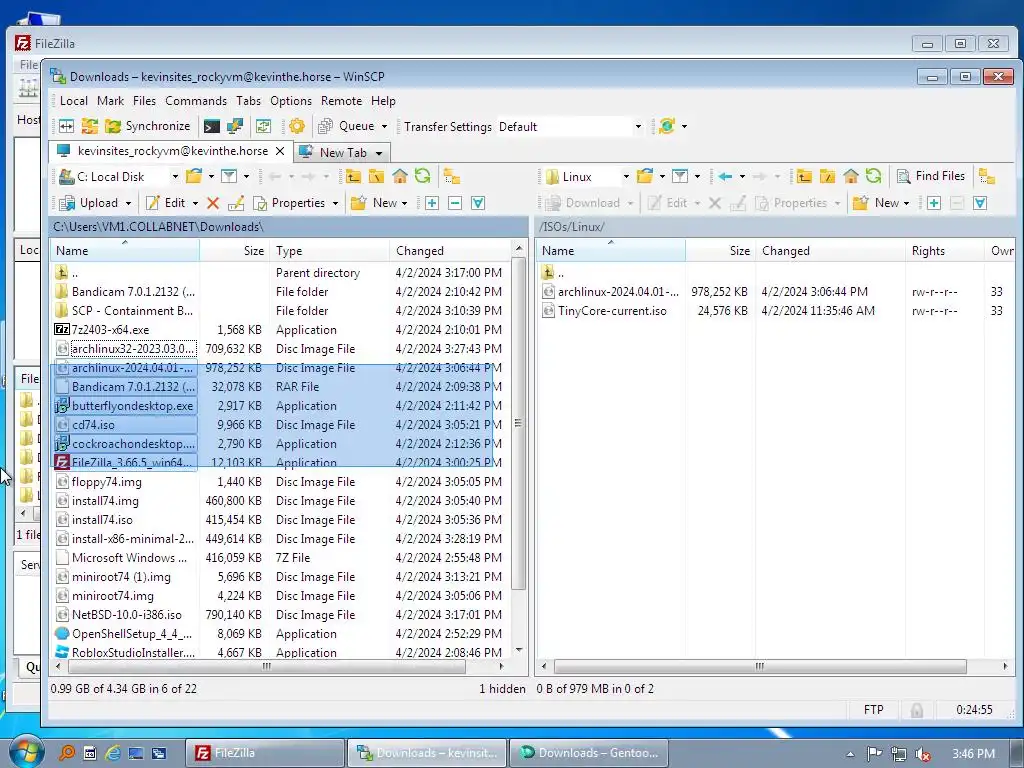The image size is (1024, 768).
Task: Open session in PuTTY icon
Action: 234,126
